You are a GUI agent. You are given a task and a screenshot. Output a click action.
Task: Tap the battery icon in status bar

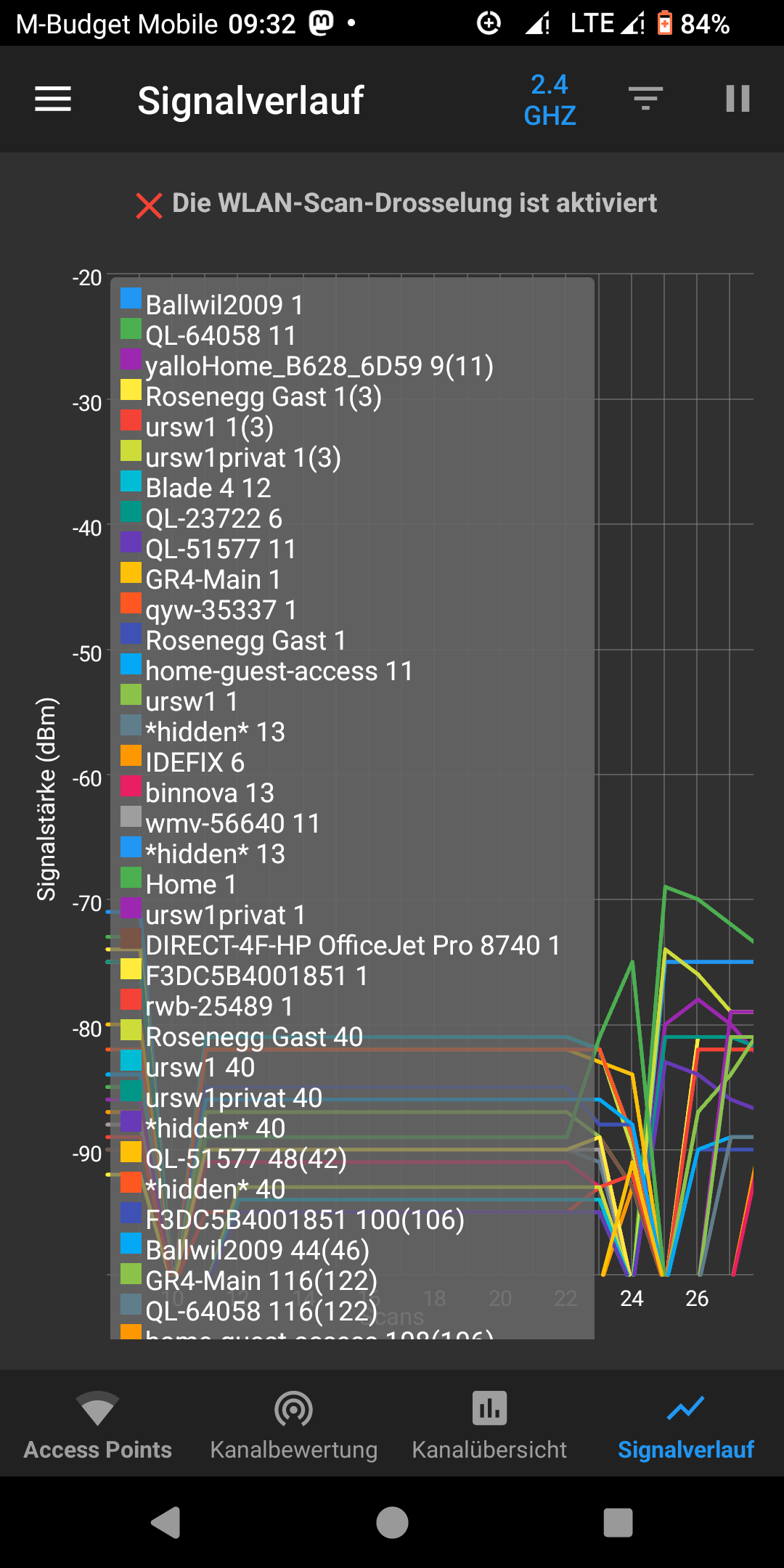pyautogui.click(x=664, y=24)
